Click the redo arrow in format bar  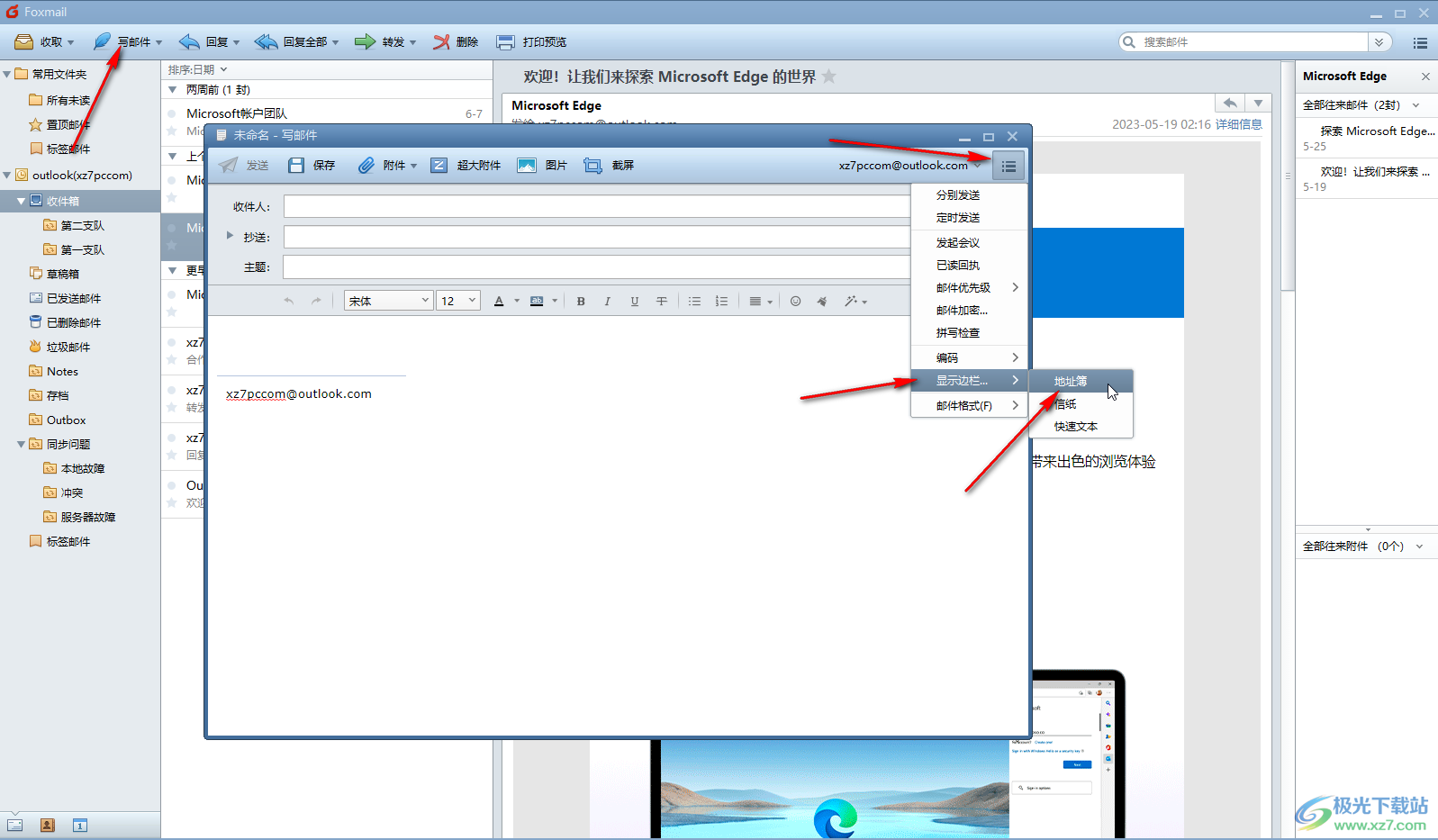click(316, 302)
